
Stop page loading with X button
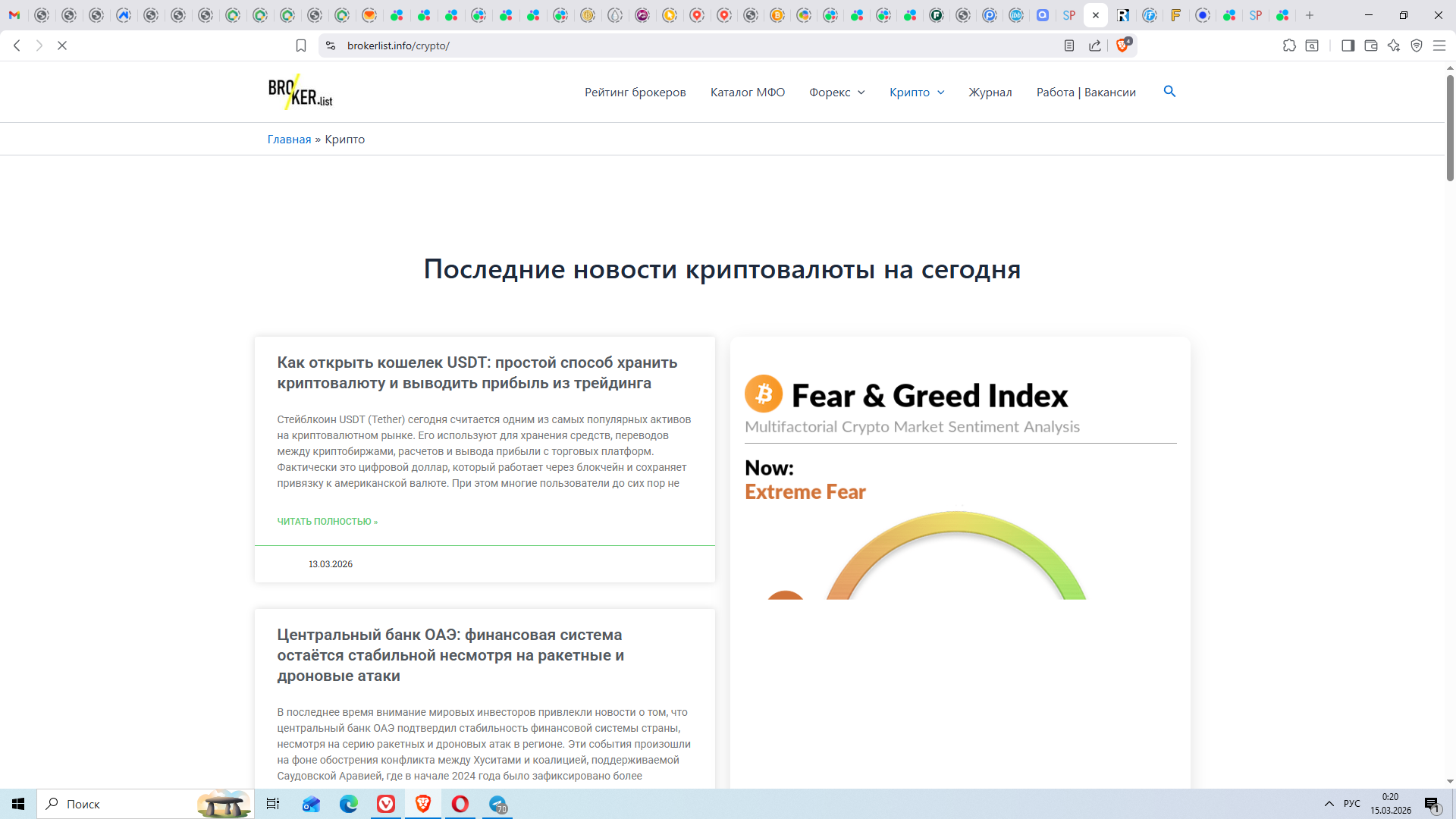pyautogui.click(x=62, y=45)
